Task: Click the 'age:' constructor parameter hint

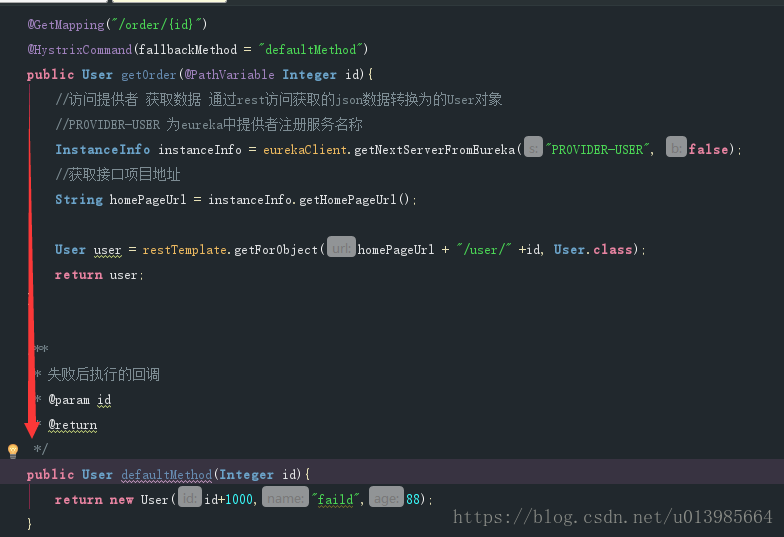Action: coord(386,497)
